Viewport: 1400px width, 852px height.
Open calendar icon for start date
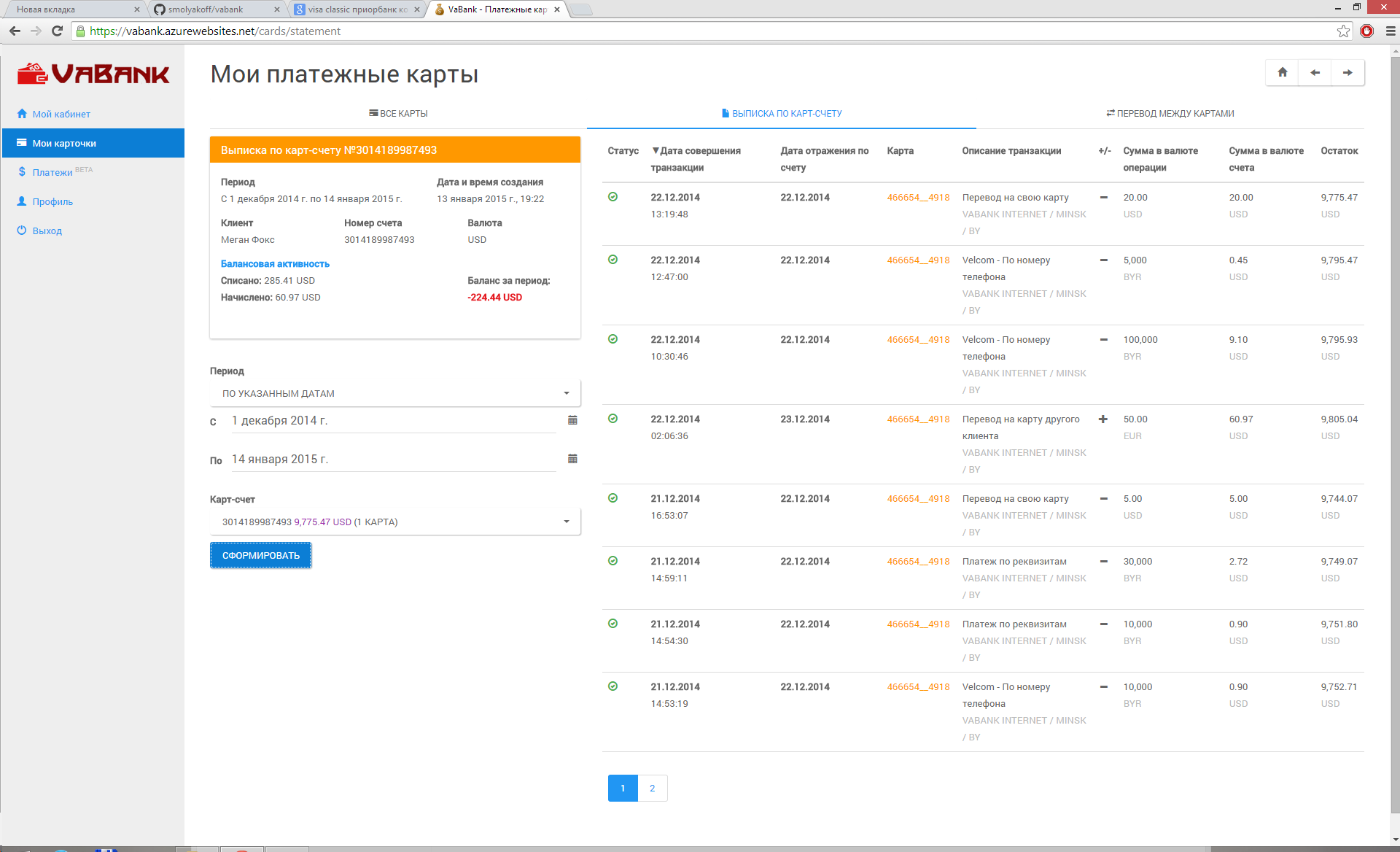point(572,420)
